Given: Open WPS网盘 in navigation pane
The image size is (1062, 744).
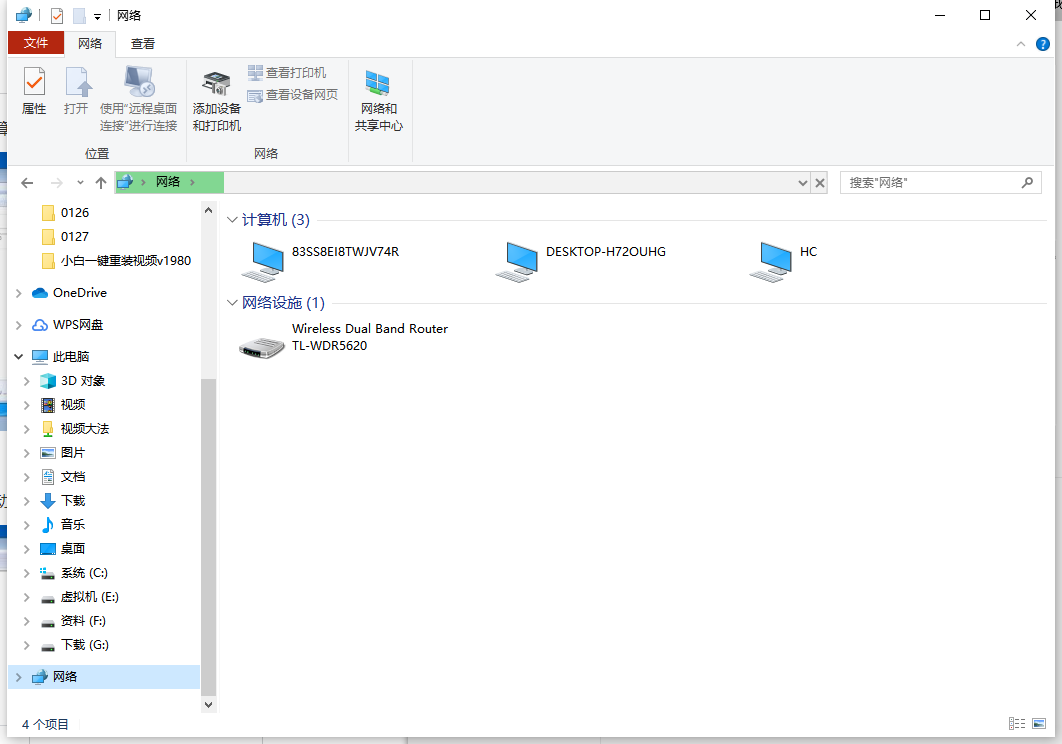Looking at the screenshot, I should 78,325.
